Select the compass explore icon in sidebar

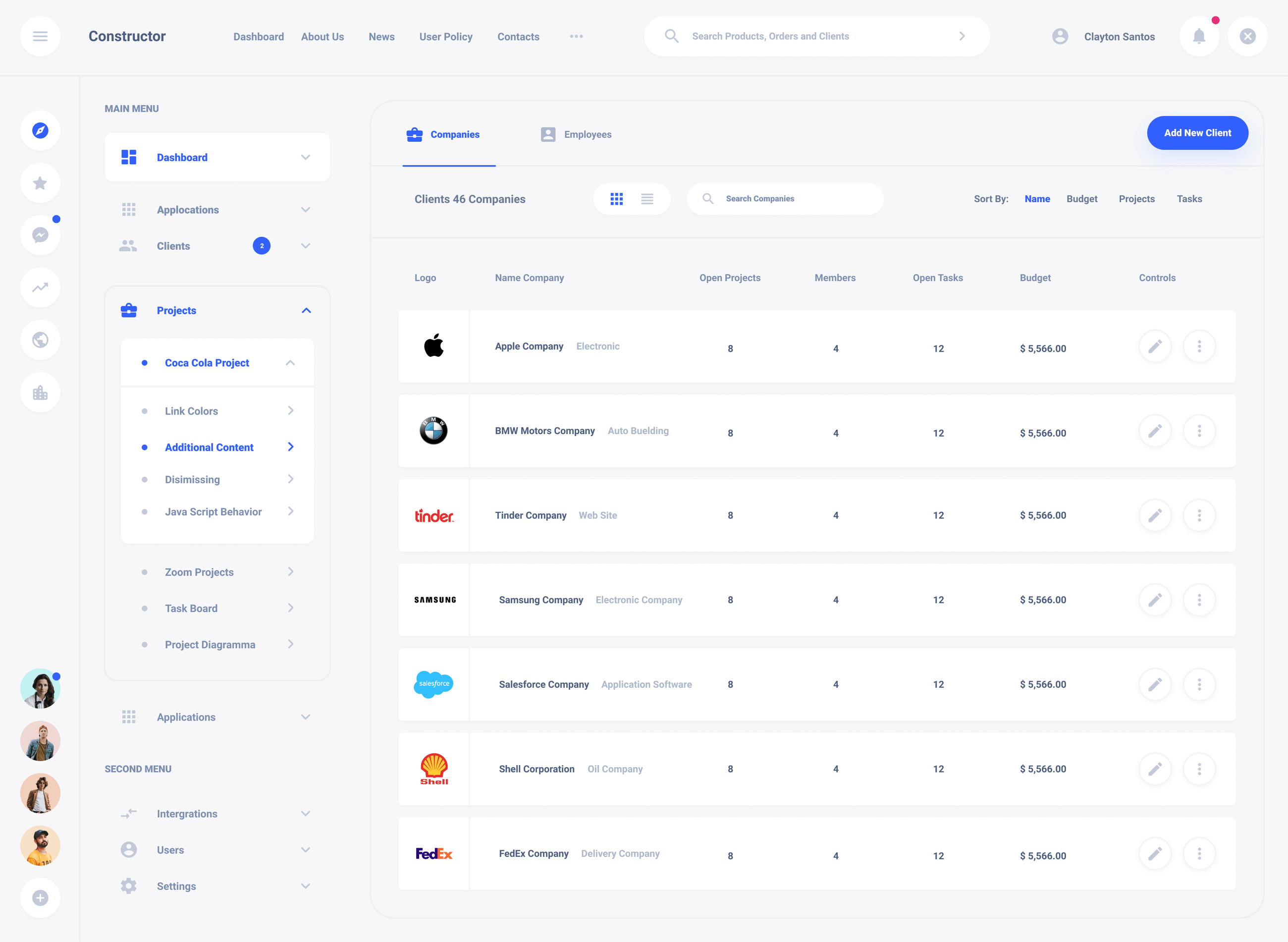40,131
